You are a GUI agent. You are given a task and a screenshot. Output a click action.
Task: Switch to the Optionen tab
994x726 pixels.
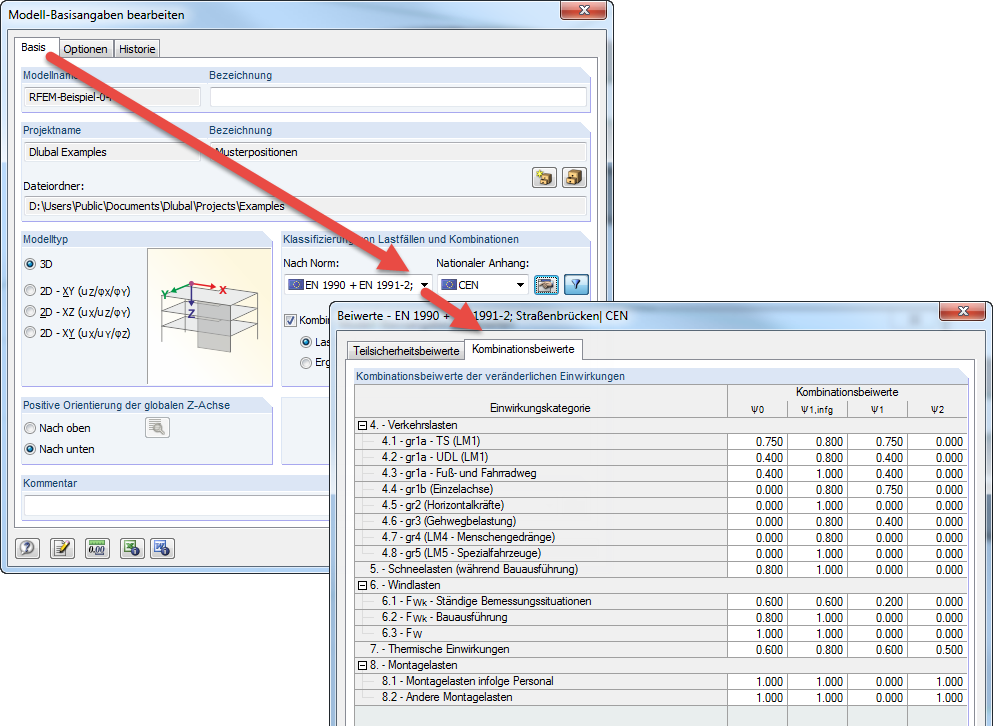pos(86,49)
